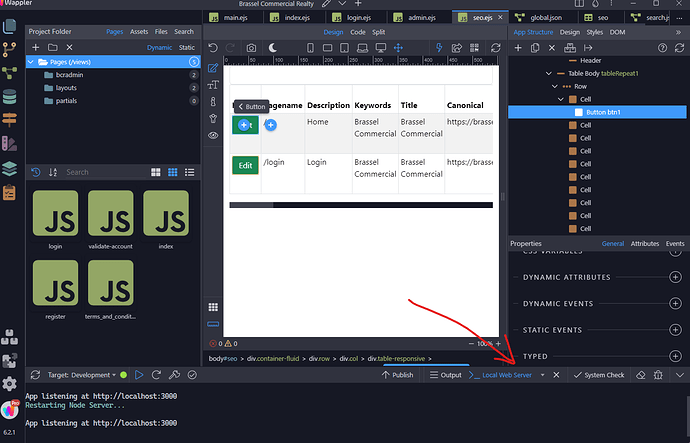Toggle the grid overlay icon below the canvas tools
Screen dimensions: 690x443
pos(213,307)
